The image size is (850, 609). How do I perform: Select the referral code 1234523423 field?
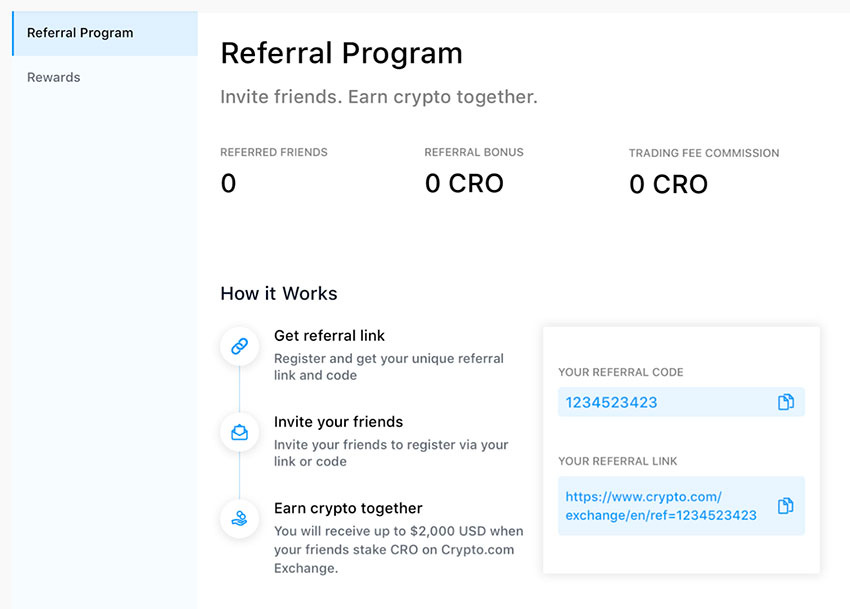(x=681, y=402)
